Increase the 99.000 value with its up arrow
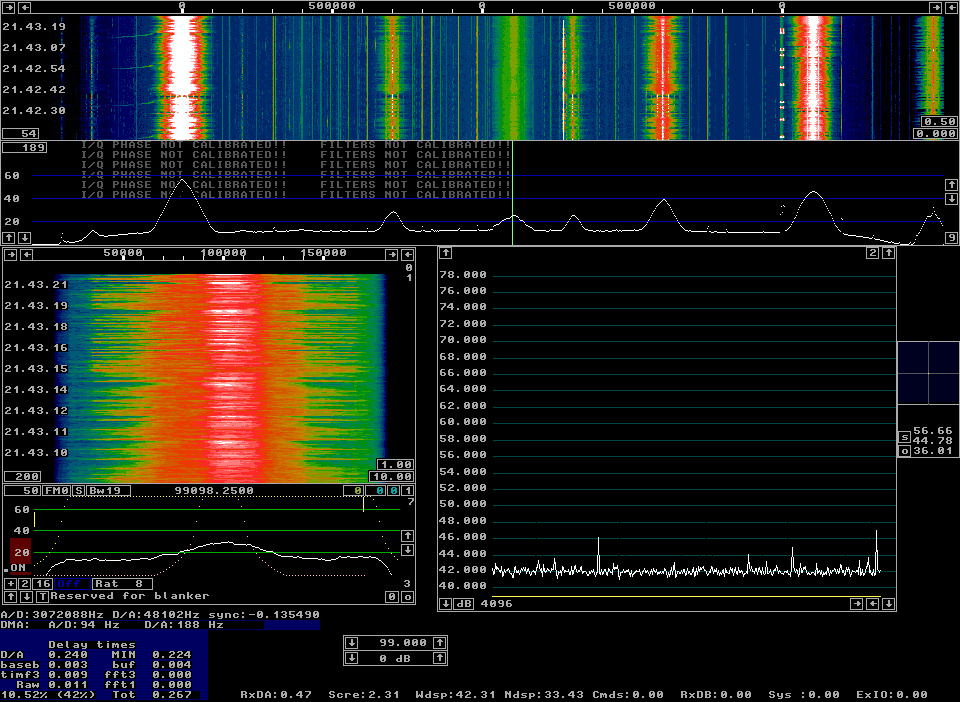The image size is (960, 702). 440,643
